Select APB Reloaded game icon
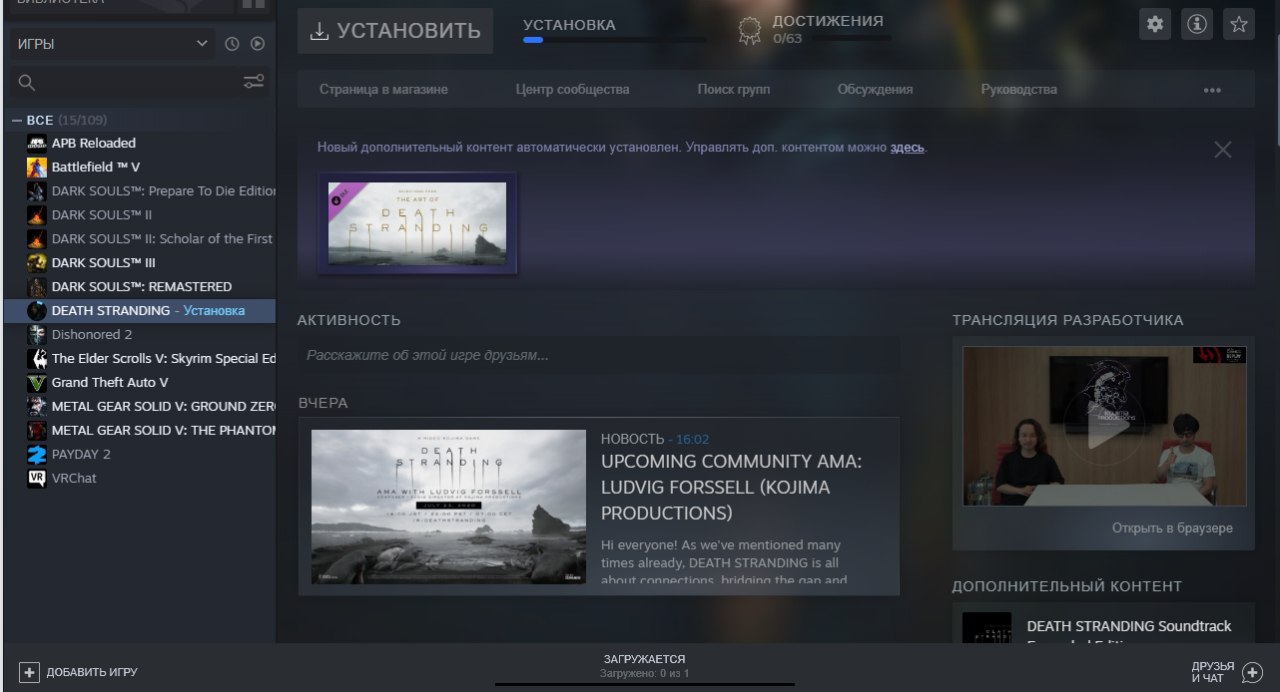 point(37,143)
